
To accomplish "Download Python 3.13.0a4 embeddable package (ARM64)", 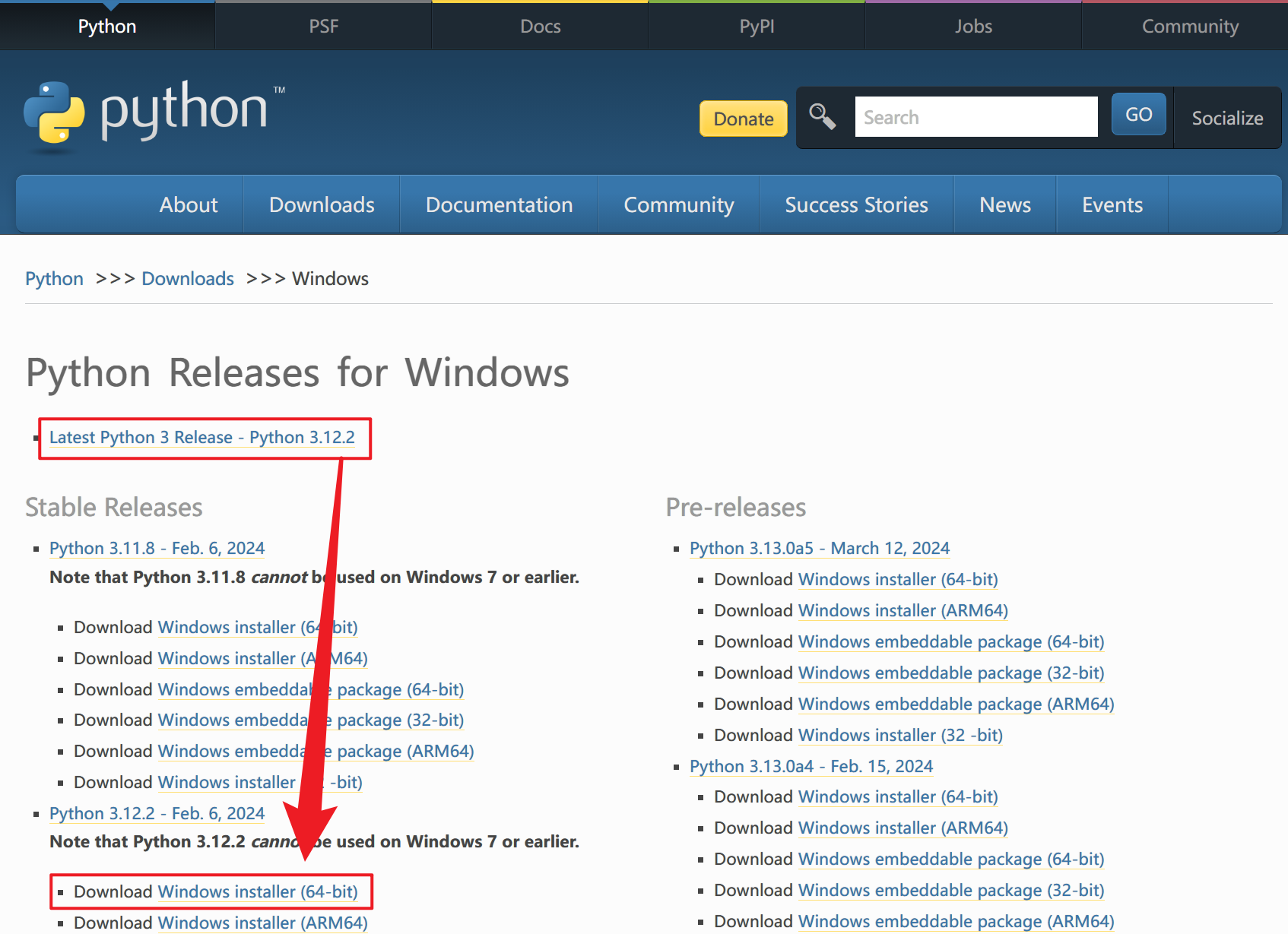I will [956, 921].
